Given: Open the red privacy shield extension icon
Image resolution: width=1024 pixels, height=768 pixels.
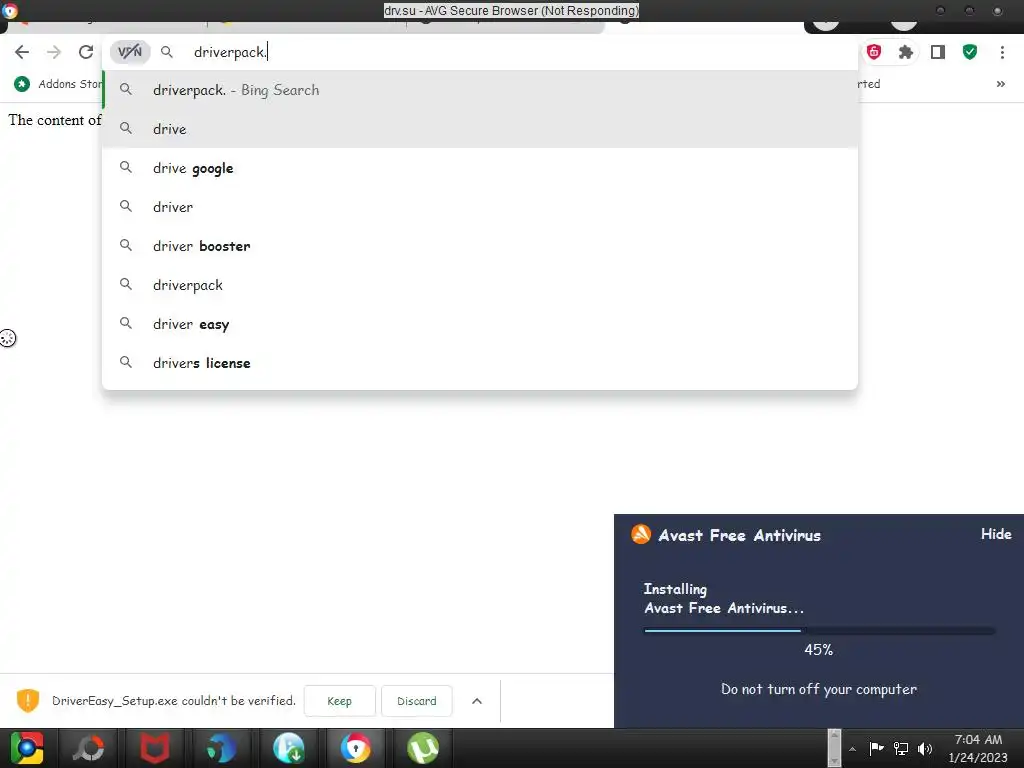Looking at the screenshot, I should pyautogui.click(x=874, y=52).
